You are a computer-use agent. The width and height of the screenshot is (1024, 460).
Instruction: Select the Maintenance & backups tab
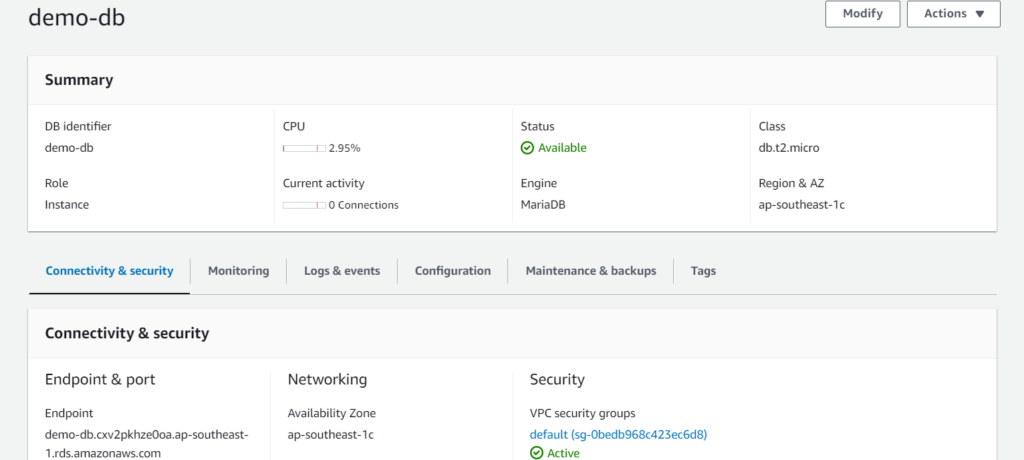[x=591, y=271]
